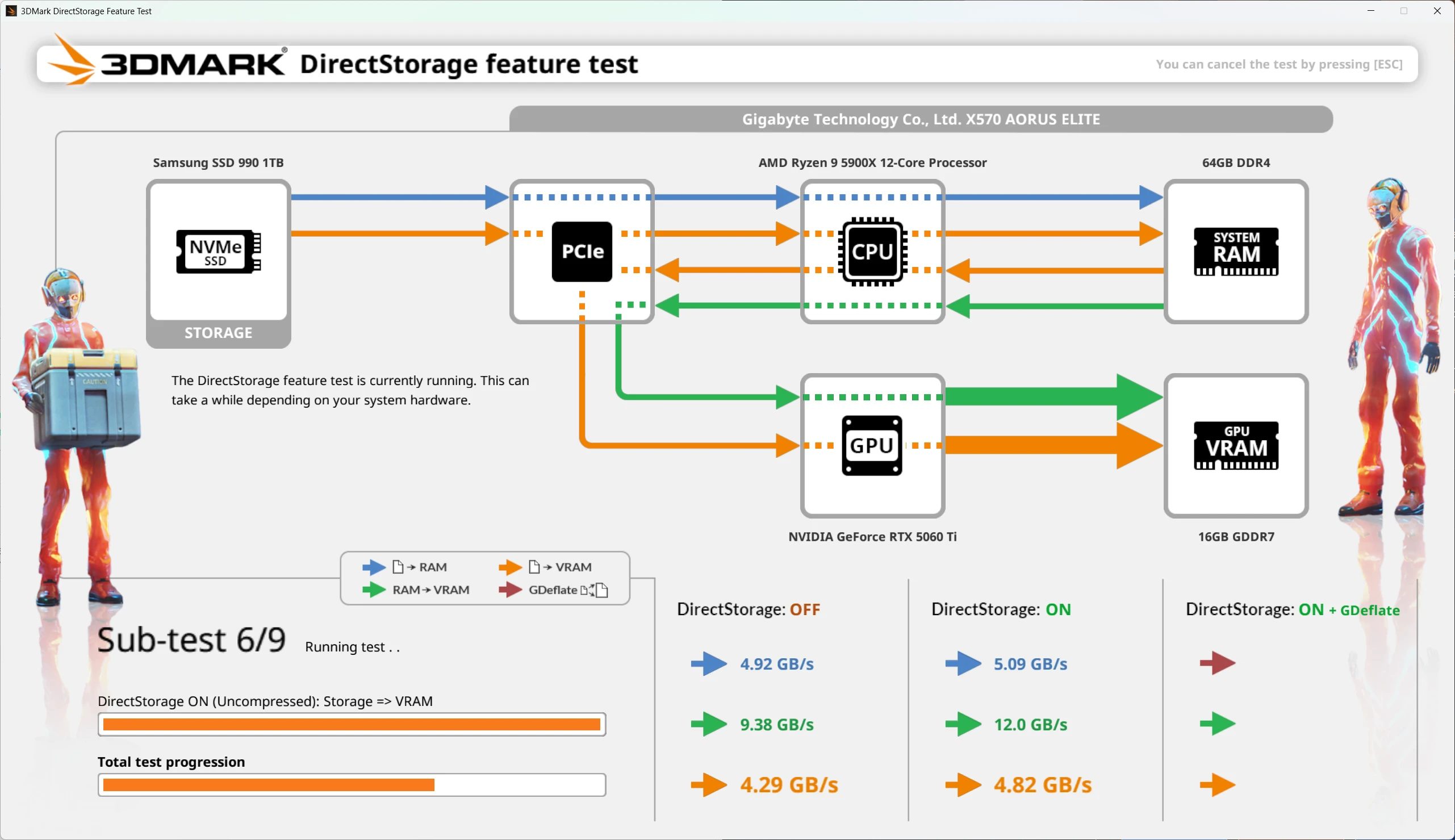Click the GPU chip icon
Viewport: 1455px width, 840px height.
[x=872, y=445]
